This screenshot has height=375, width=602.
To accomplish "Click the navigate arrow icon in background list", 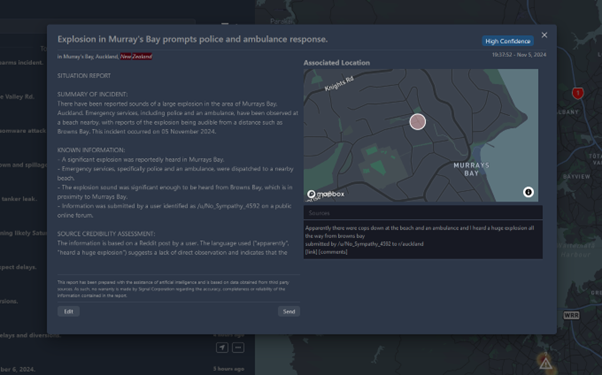I will pyautogui.click(x=222, y=348).
